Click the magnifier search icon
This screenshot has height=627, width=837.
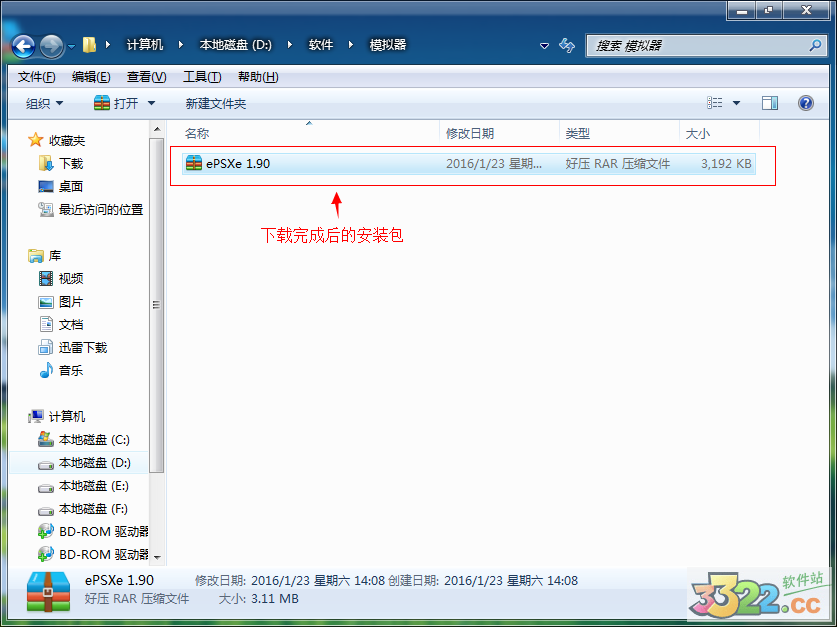pos(815,46)
